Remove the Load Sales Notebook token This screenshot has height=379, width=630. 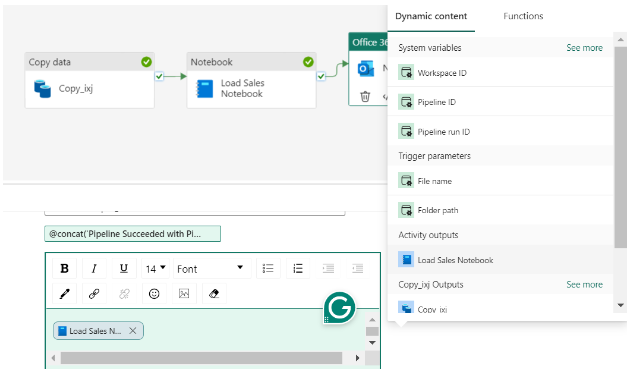(x=133, y=330)
